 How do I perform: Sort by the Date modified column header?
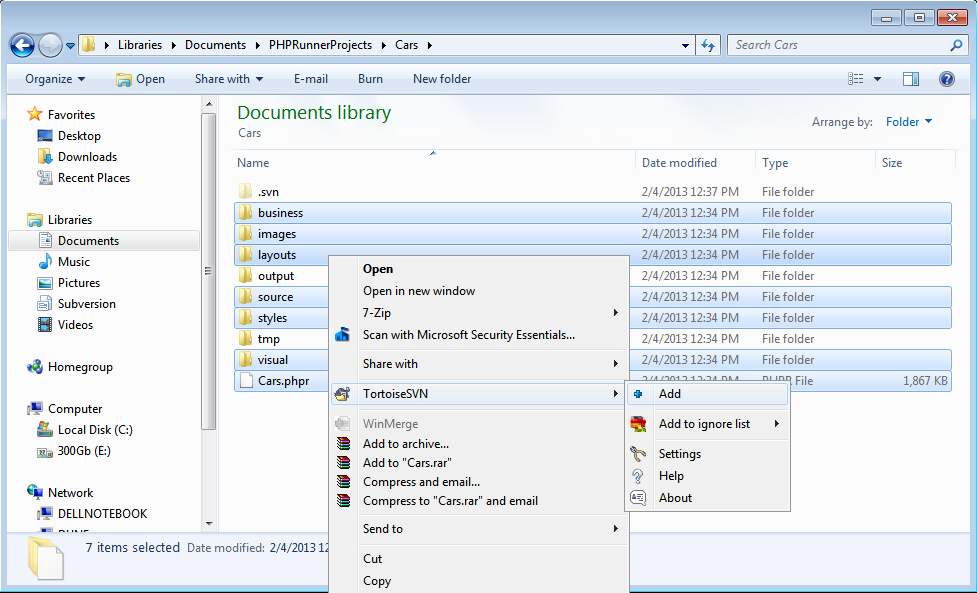coord(695,163)
